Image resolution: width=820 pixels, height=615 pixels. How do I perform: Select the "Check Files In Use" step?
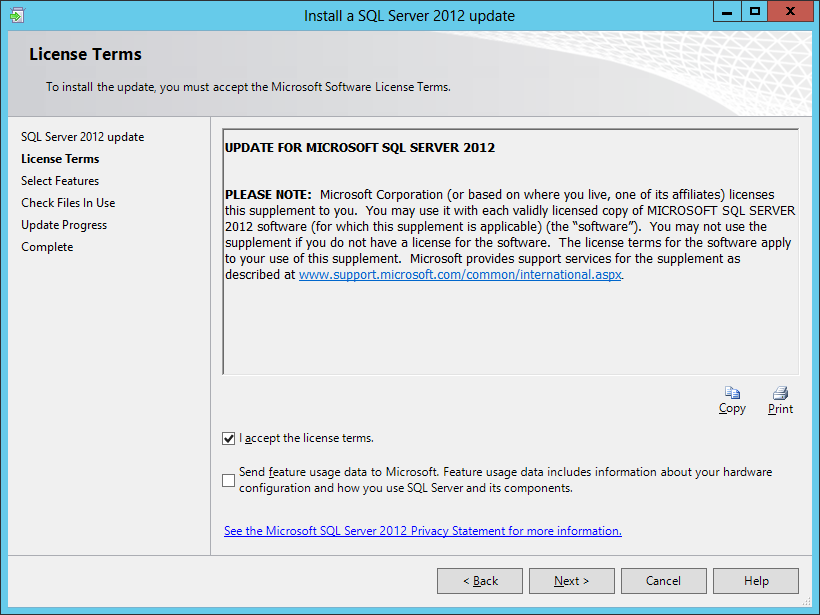[68, 203]
